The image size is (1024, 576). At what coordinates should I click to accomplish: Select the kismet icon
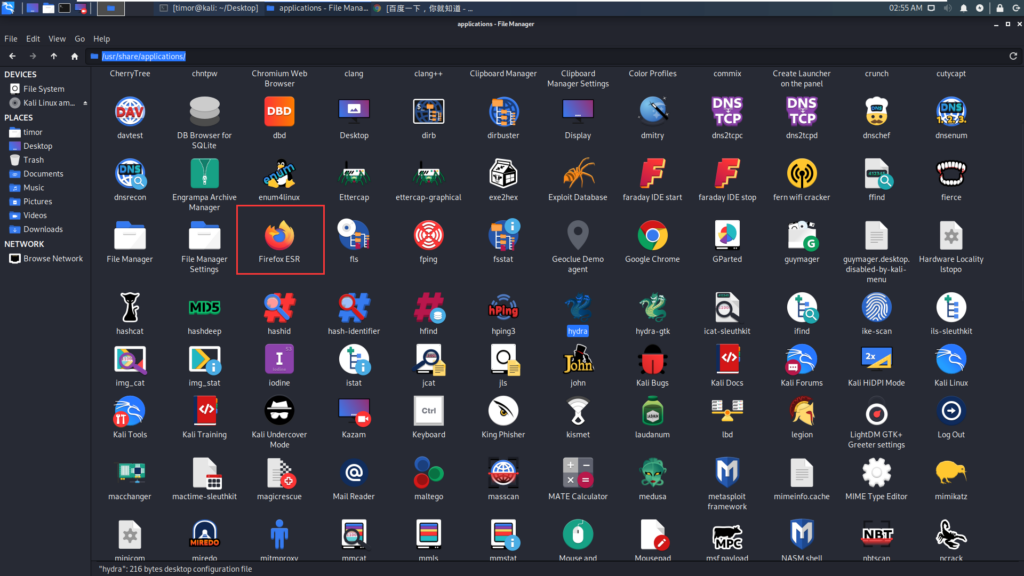click(x=577, y=411)
